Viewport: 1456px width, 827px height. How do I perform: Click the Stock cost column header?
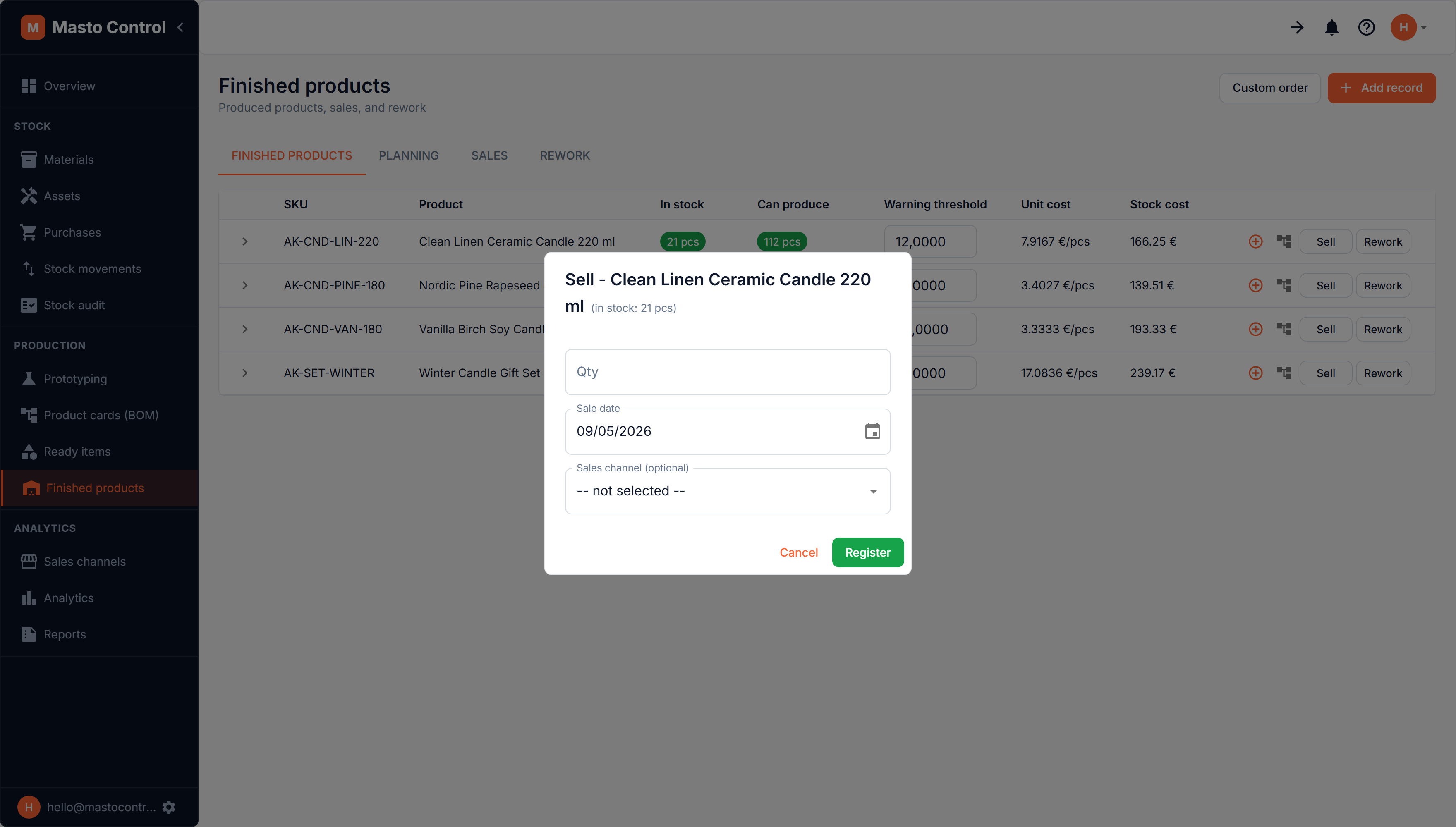[1159, 205]
